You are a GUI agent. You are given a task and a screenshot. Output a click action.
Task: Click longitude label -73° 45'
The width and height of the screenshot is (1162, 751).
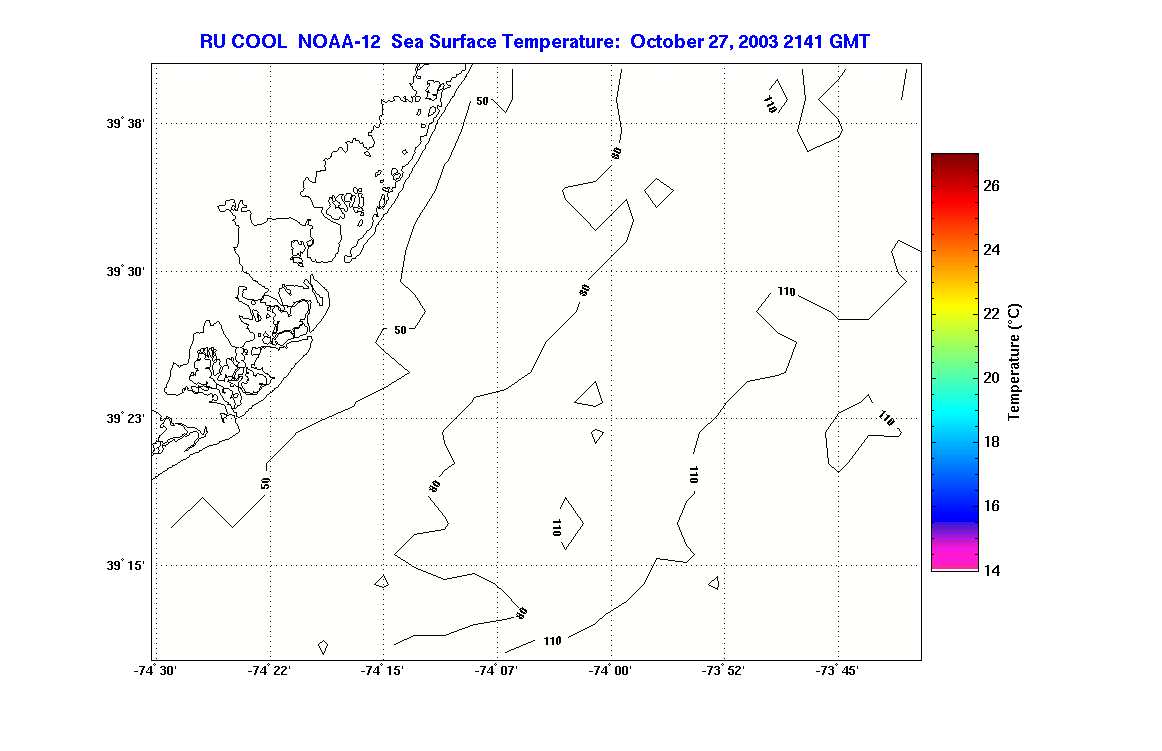pos(837,671)
